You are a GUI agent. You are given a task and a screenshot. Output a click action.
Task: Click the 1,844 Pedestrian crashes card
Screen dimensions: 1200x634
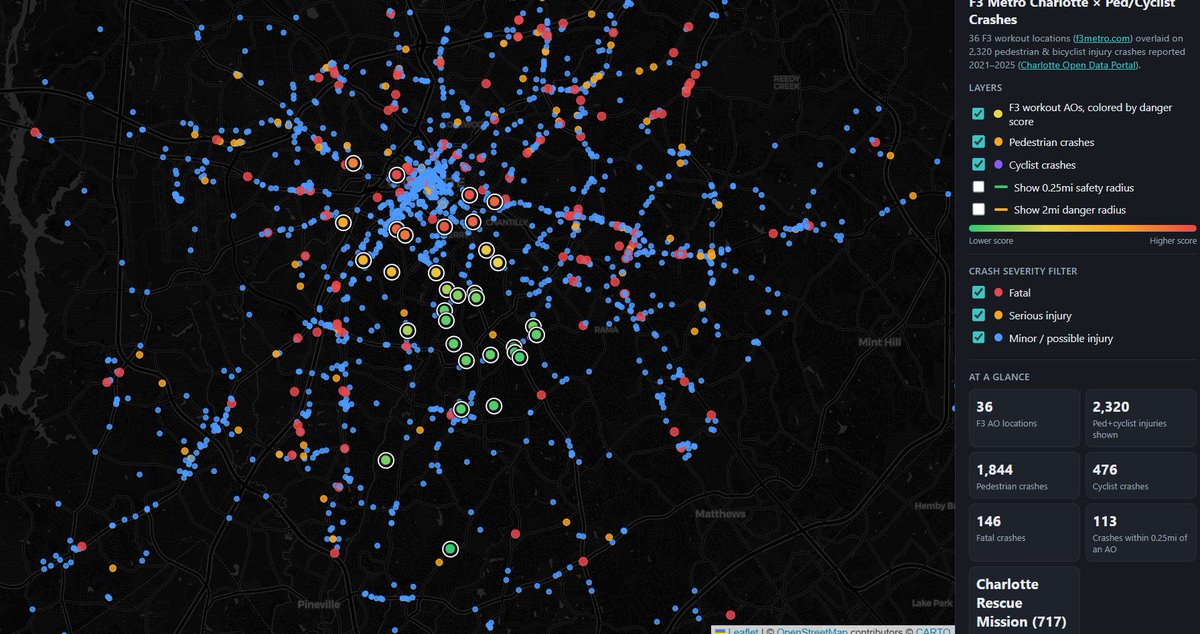(1024, 475)
